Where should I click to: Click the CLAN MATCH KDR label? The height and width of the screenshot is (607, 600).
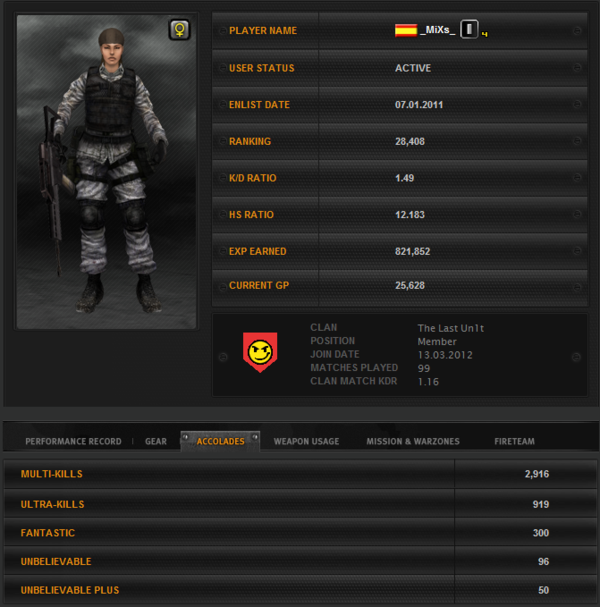point(353,381)
